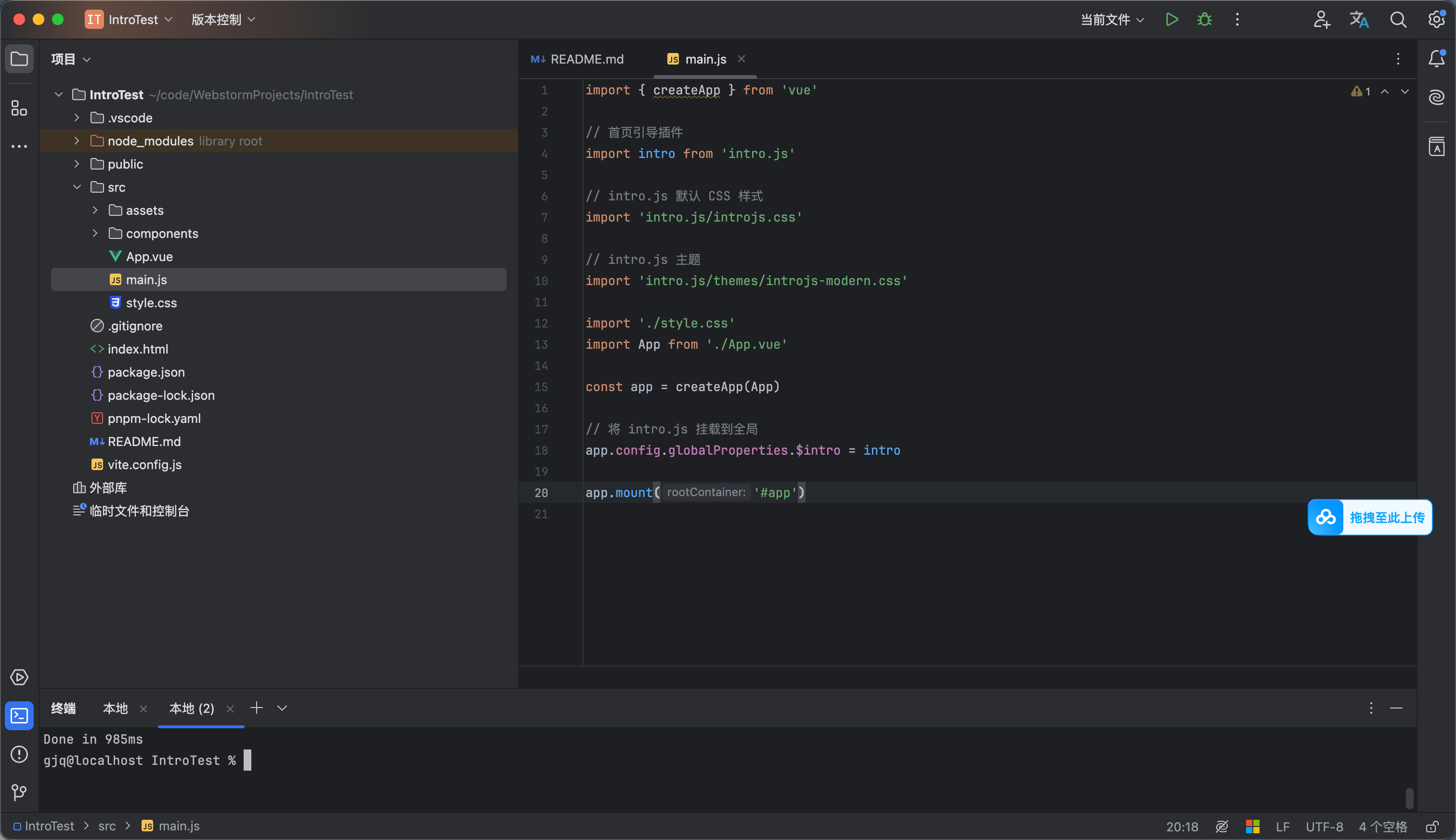Toggle the Project panel folder button
The height and width of the screenshot is (840, 1456).
coord(19,59)
